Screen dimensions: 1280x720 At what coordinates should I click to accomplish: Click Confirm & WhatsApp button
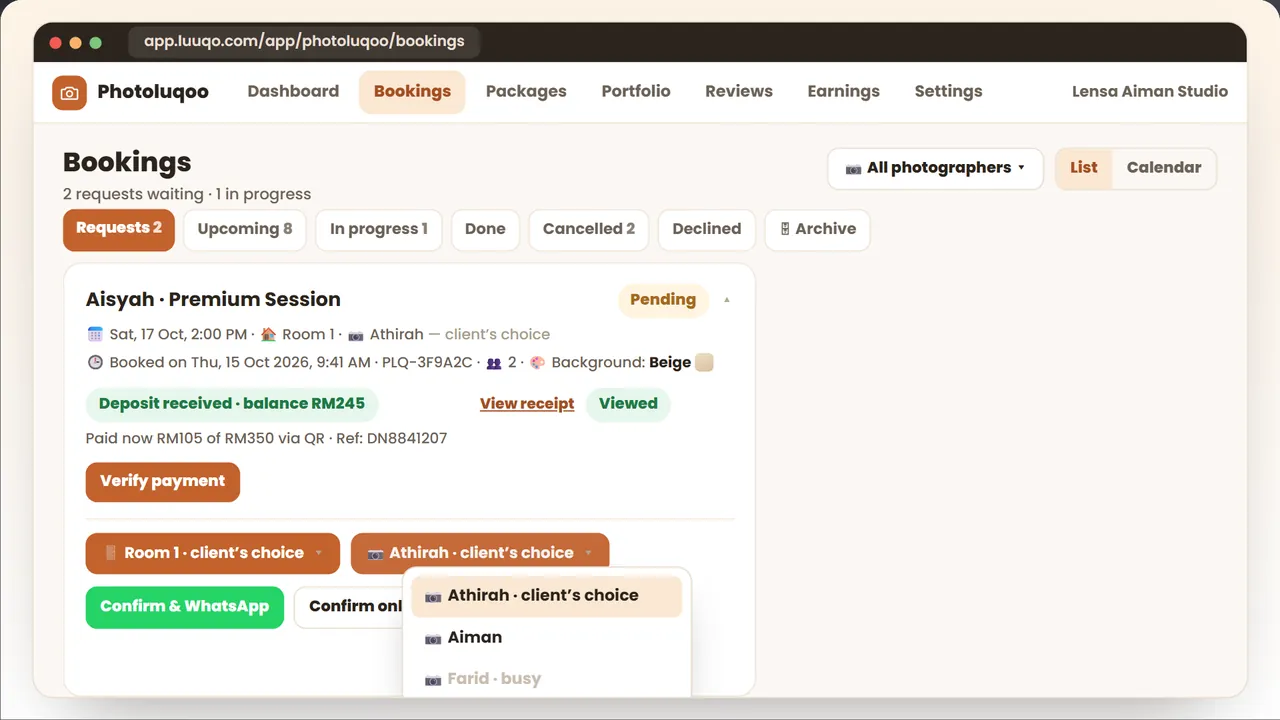(185, 607)
